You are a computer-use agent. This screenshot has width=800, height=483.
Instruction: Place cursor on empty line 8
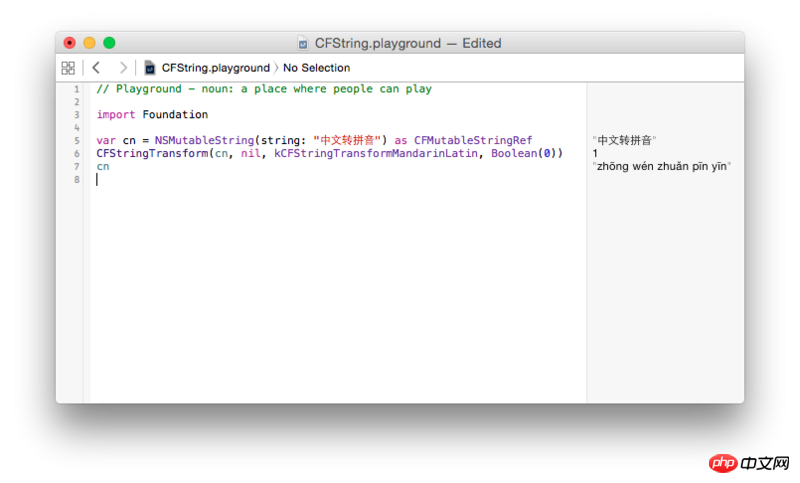tap(337, 180)
